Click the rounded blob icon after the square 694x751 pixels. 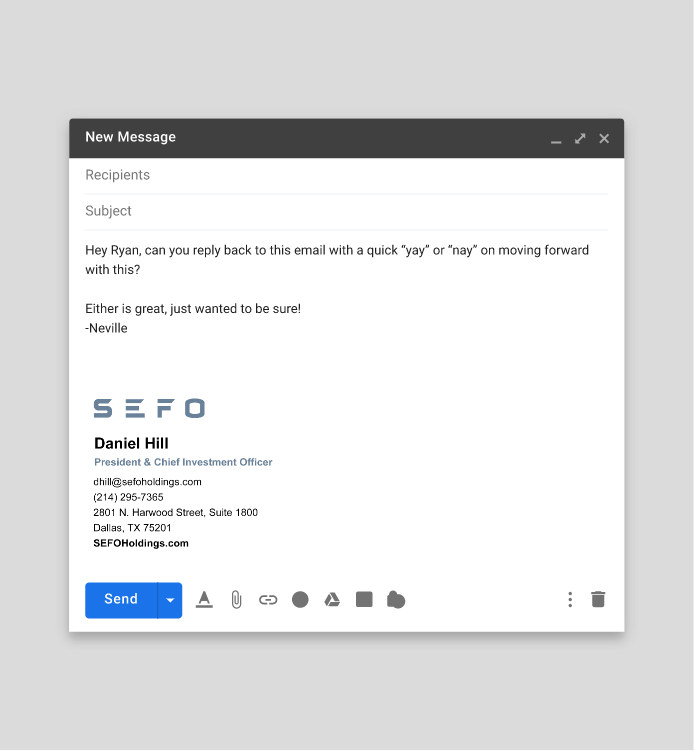click(x=396, y=600)
